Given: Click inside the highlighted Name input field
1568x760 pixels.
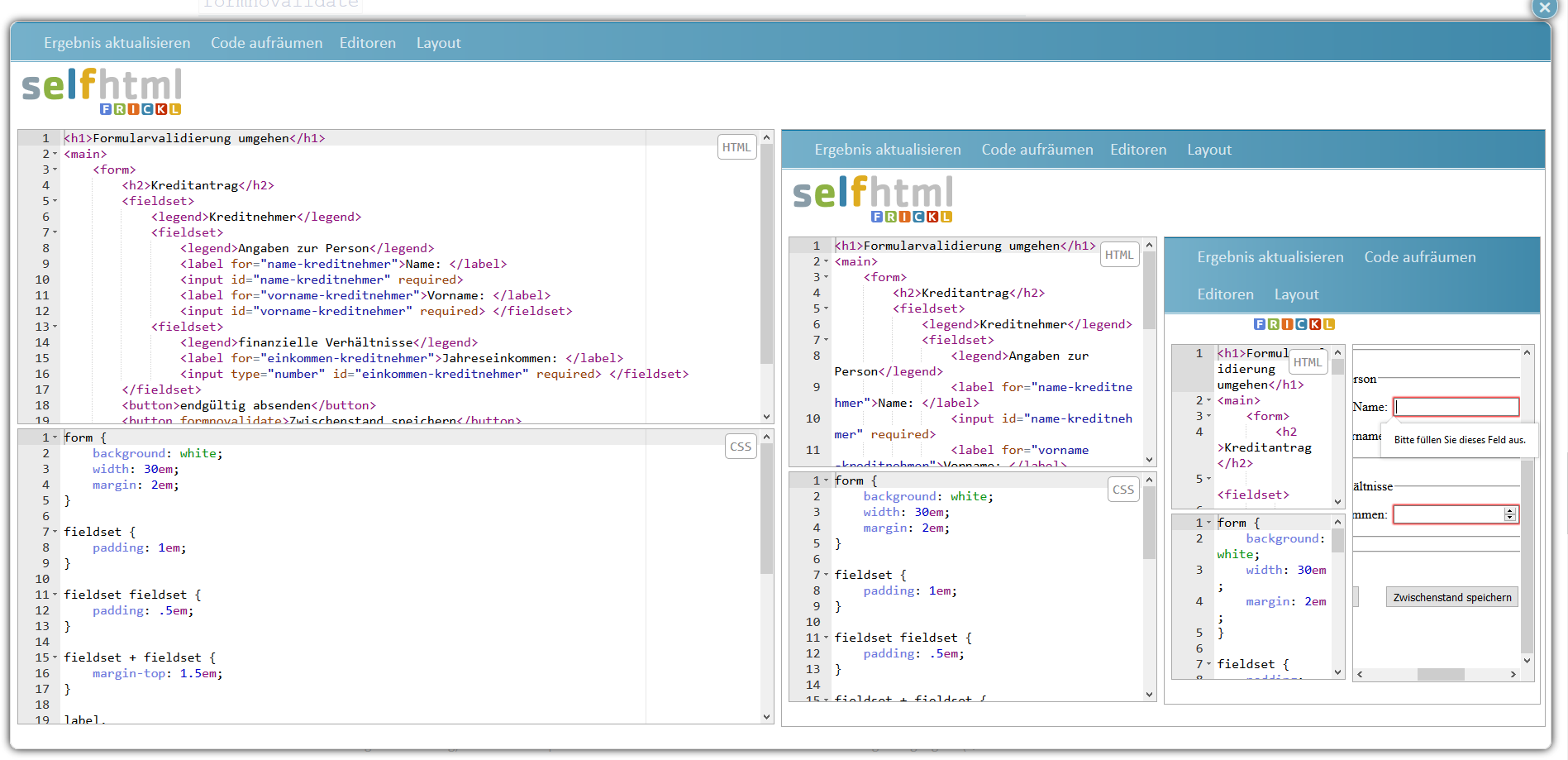Looking at the screenshot, I should pos(1456,406).
